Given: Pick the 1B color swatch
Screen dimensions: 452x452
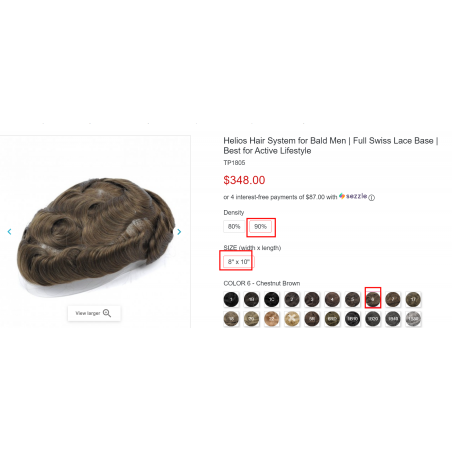Looking at the screenshot, I should [252, 299].
